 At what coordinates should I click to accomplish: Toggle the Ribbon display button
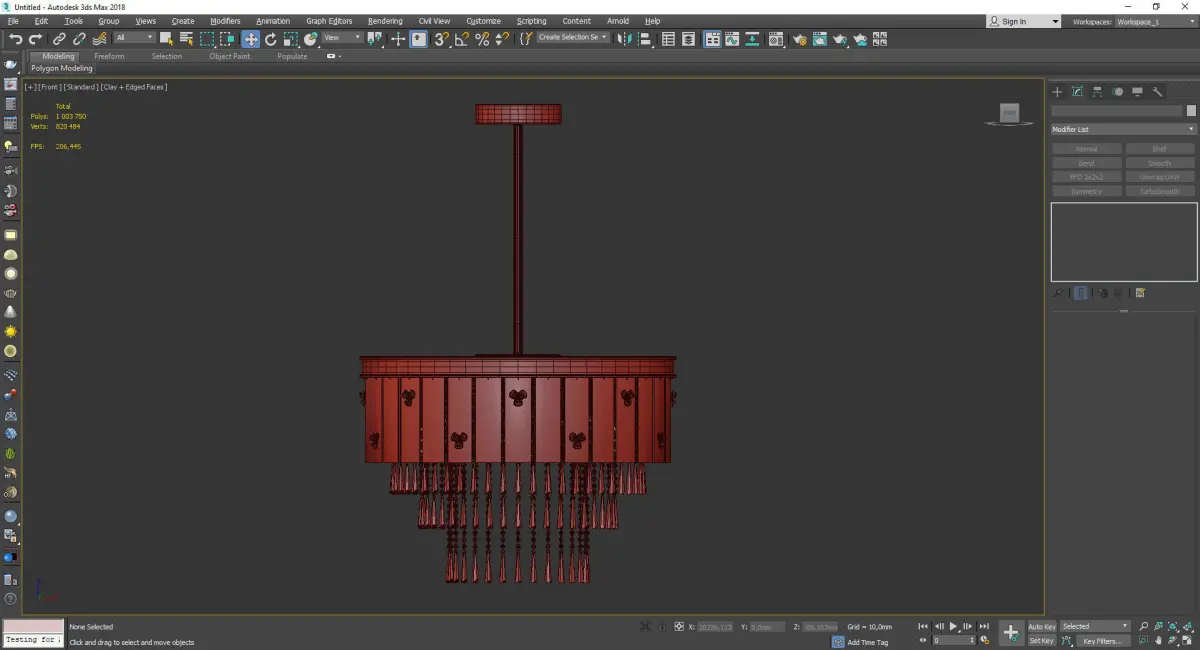click(x=713, y=39)
